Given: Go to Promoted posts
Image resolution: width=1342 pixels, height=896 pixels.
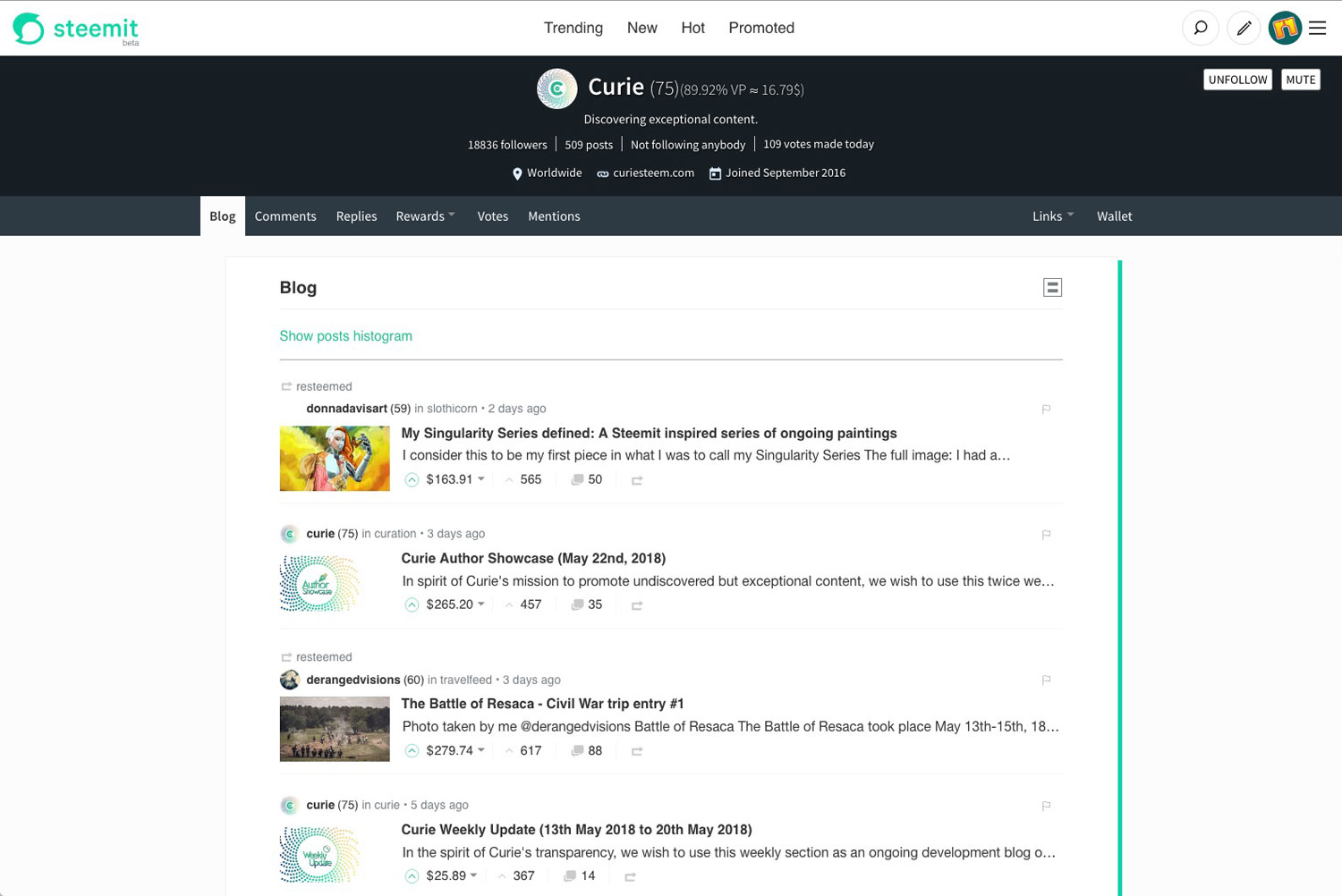Looking at the screenshot, I should point(761,28).
